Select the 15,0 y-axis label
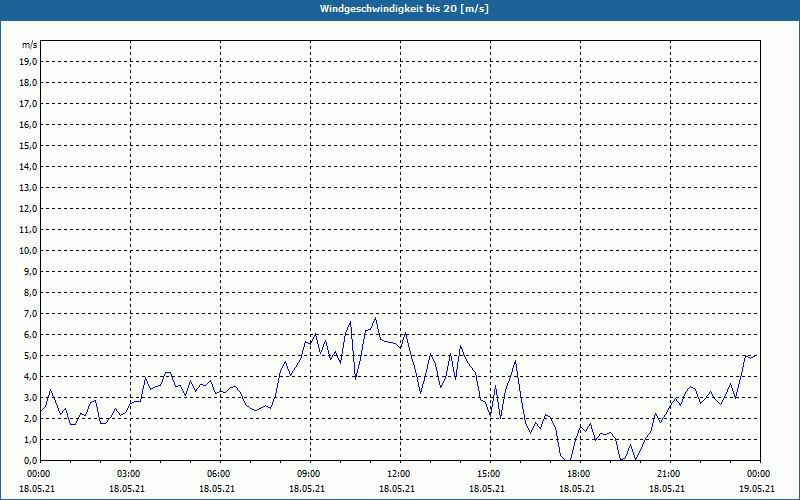The width and height of the screenshot is (800, 500). (29, 145)
